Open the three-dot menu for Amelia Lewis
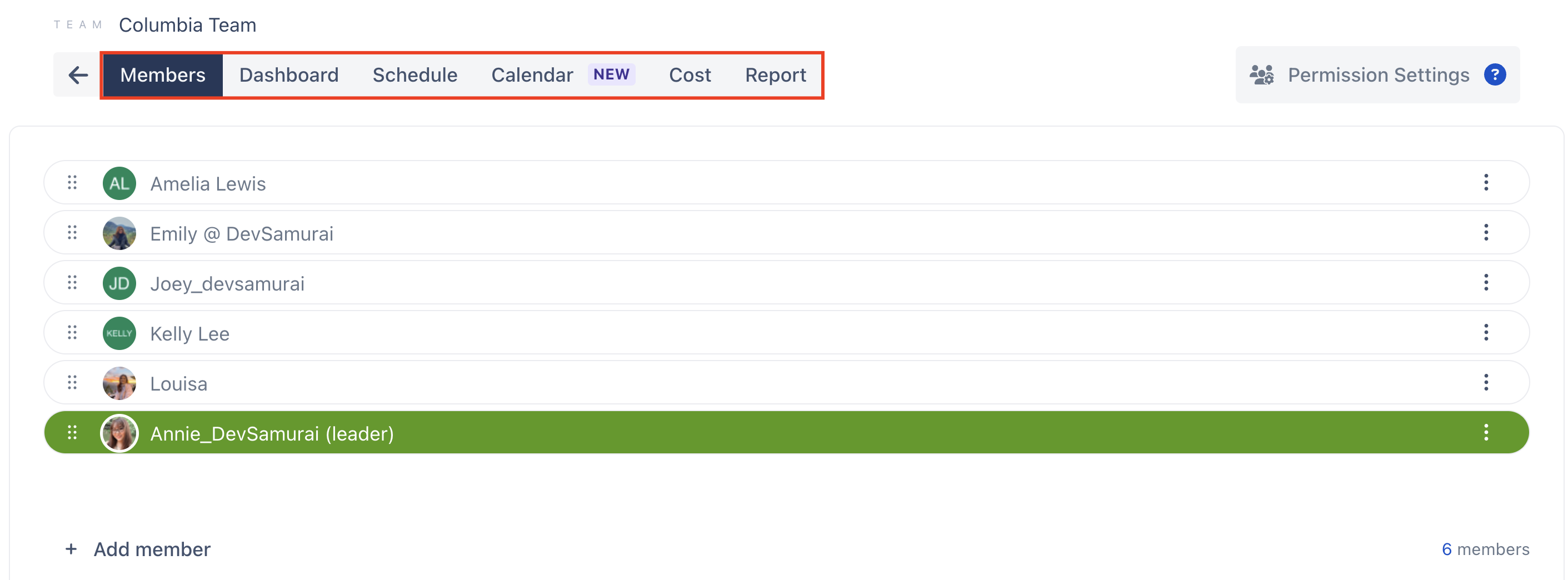The width and height of the screenshot is (1568, 580). [x=1486, y=183]
